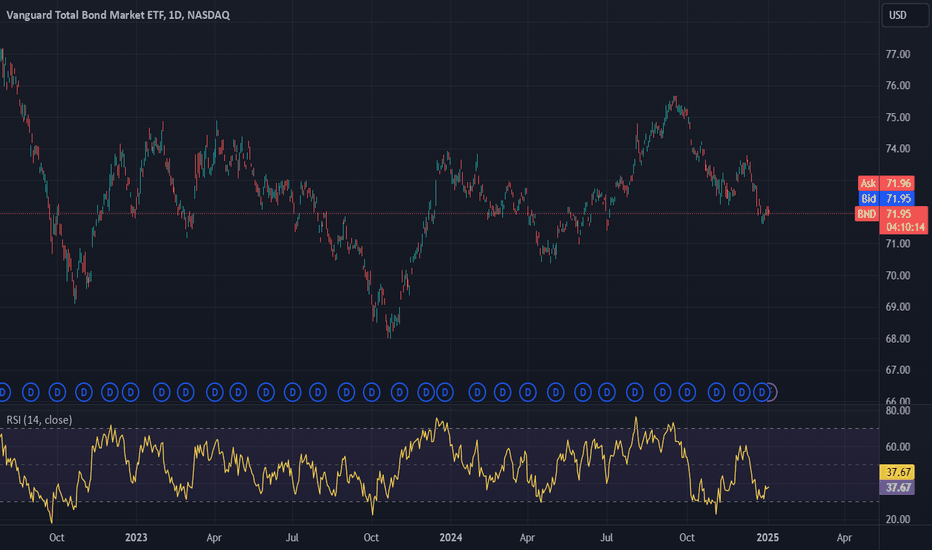Screen dimensions: 932x550
Task: Open the October 2022 dividend marker
Action: pos(57,392)
